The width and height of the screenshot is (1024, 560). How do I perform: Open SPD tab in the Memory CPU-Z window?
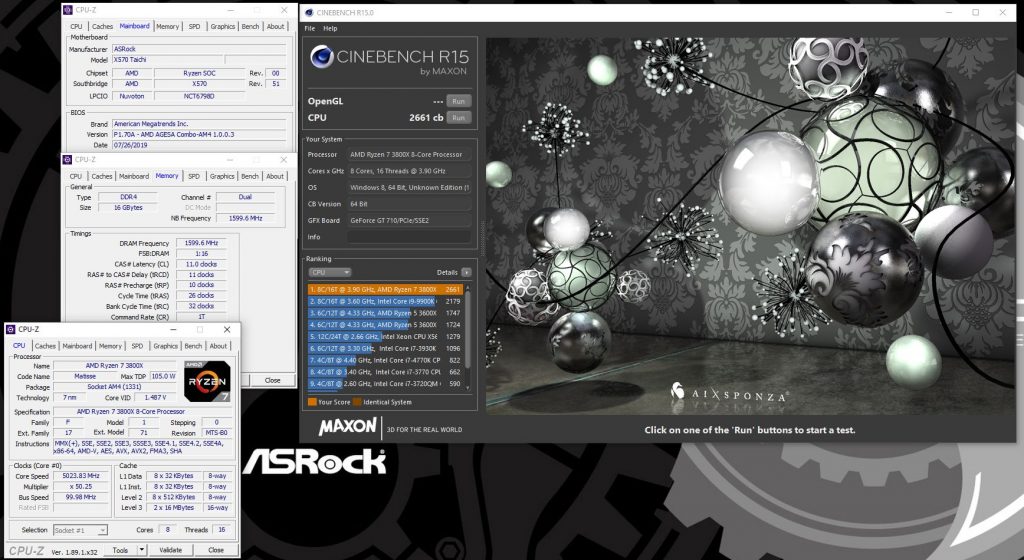(194, 176)
